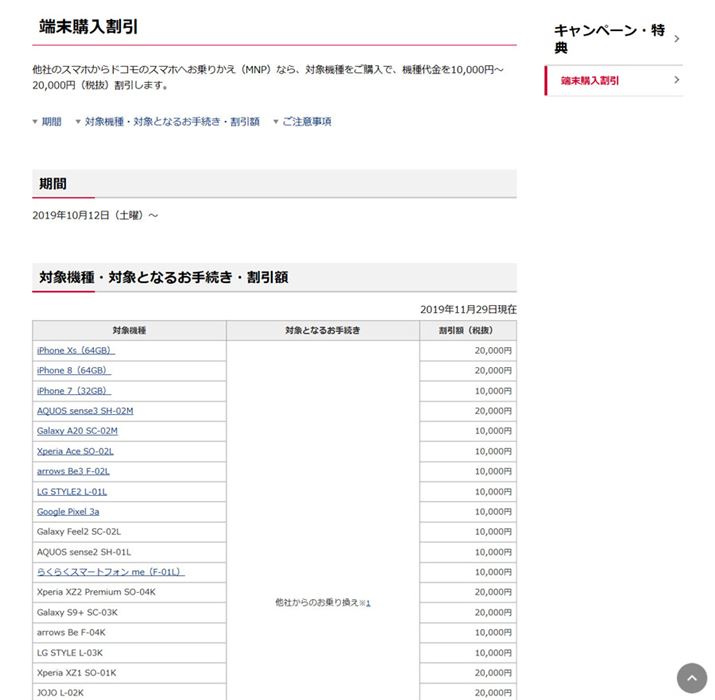Open the iPhone Xs (64GB) link
Image resolution: width=715 pixels, height=700 pixels.
[x=75, y=351]
